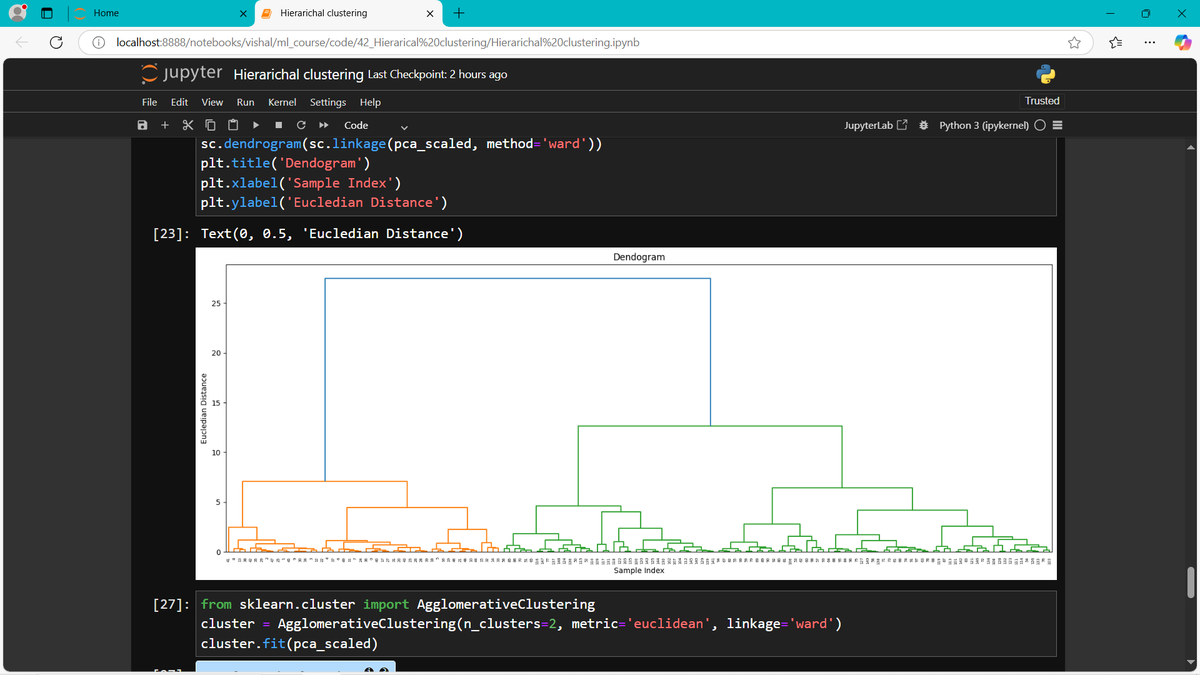The width and height of the screenshot is (1200, 675).
Task: Click the plt.xlabel('Sample Index') code line
Action: click(x=301, y=182)
